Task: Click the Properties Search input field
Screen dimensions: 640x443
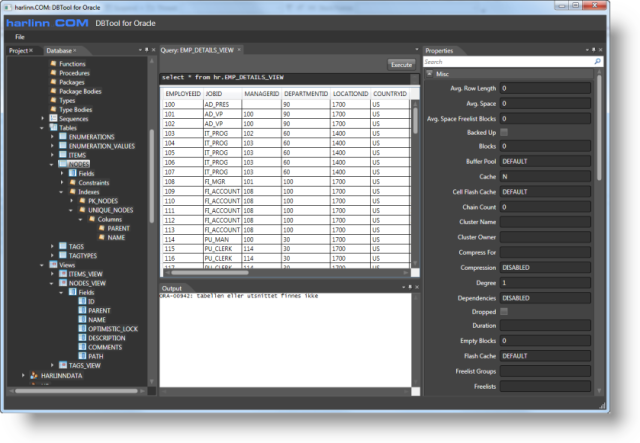Action: (509, 62)
